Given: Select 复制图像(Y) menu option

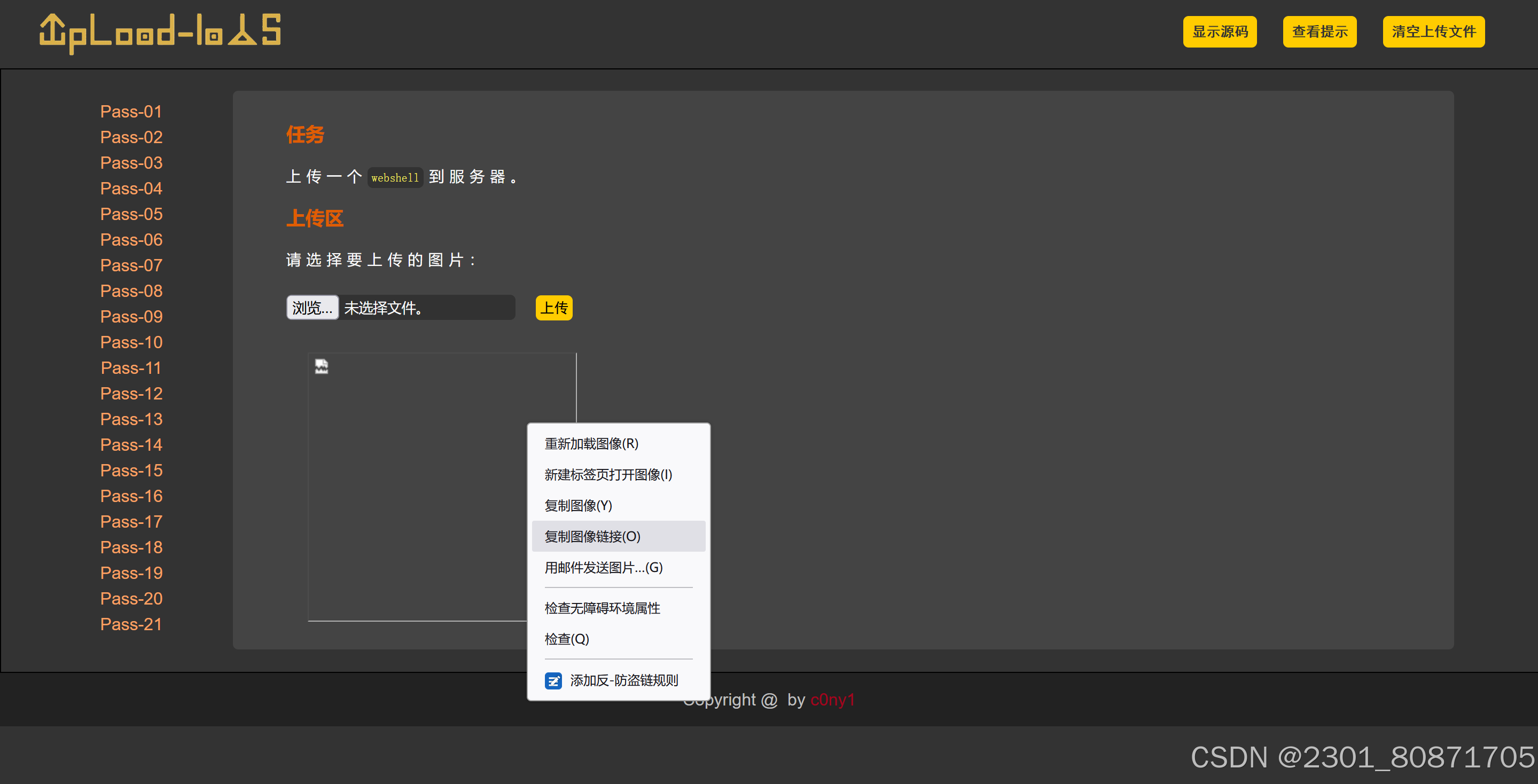Looking at the screenshot, I should coord(578,505).
